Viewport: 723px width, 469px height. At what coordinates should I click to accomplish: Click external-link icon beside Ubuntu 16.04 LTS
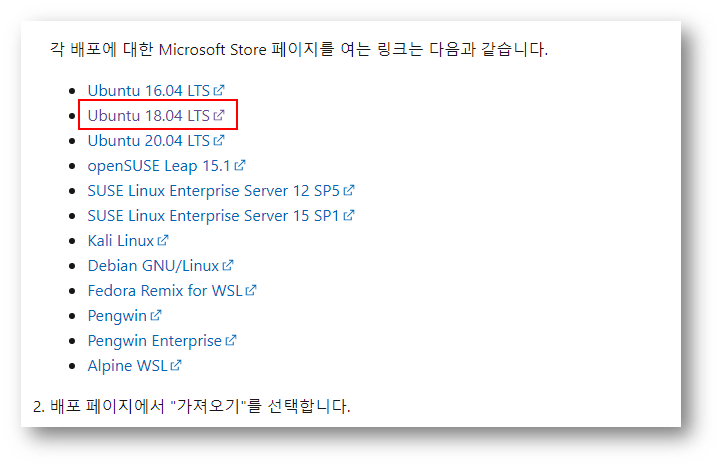(x=219, y=90)
